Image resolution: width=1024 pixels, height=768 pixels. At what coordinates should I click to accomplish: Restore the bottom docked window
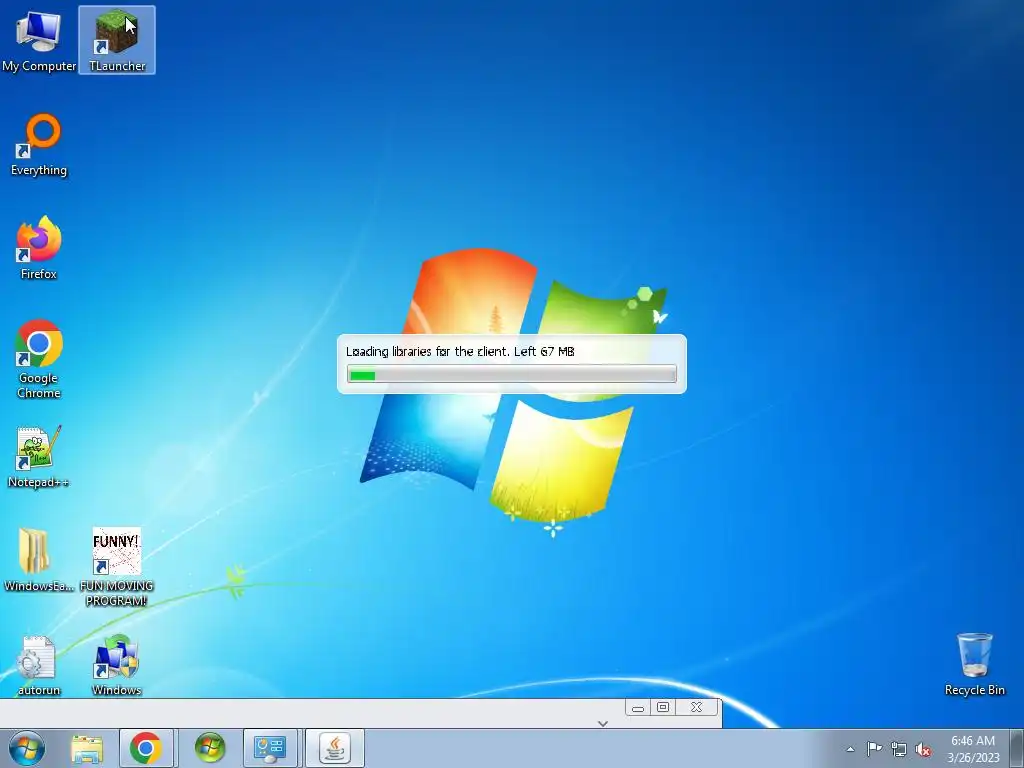(663, 707)
